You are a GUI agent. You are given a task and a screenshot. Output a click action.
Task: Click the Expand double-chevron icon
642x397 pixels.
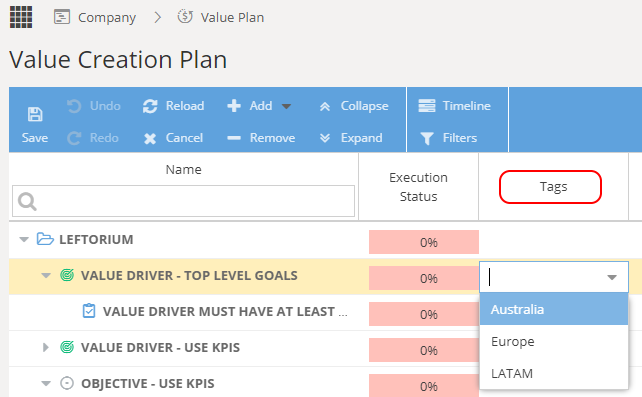point(325,138)
